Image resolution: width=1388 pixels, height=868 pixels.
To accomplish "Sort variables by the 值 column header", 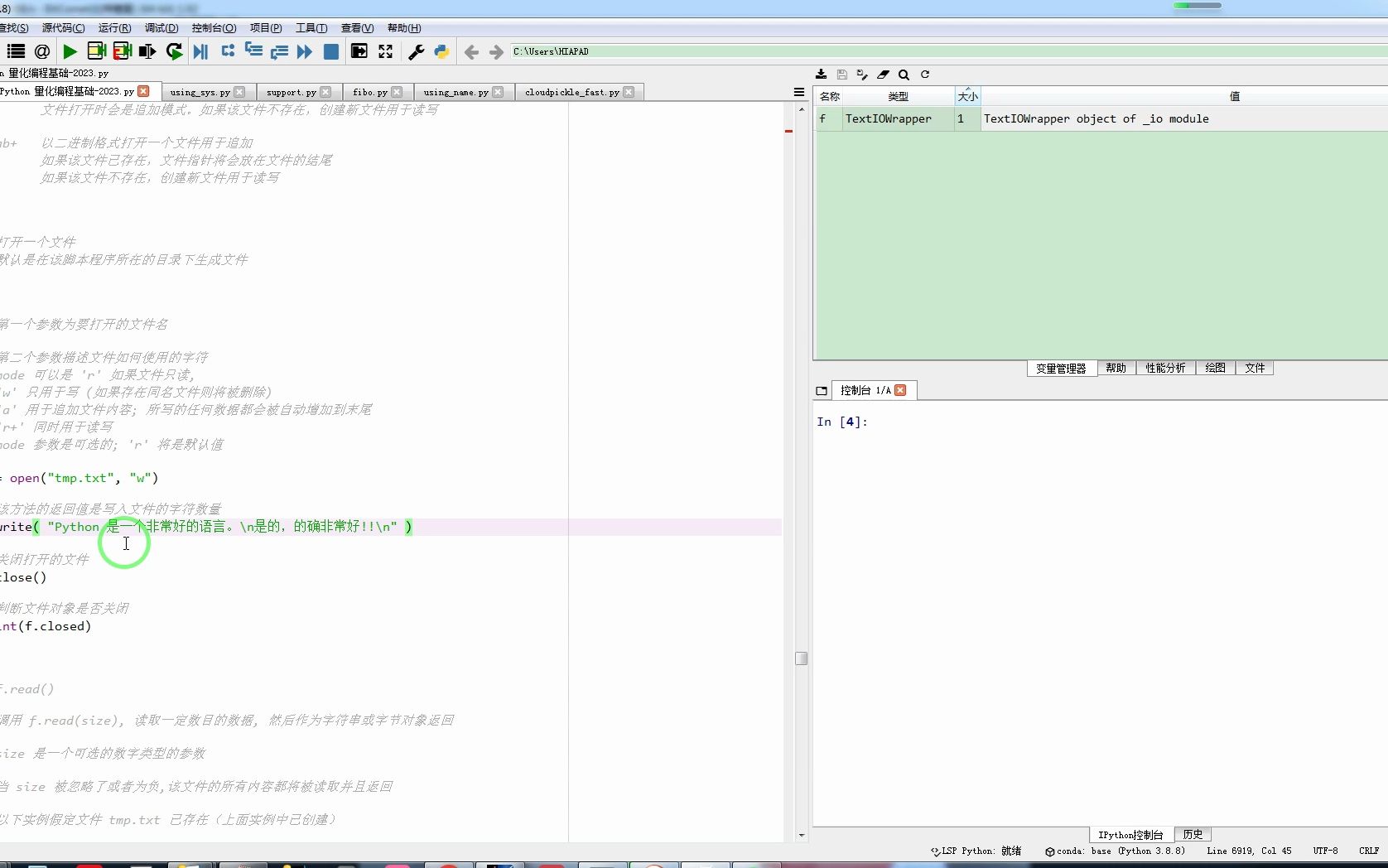I will [1234, 96].
